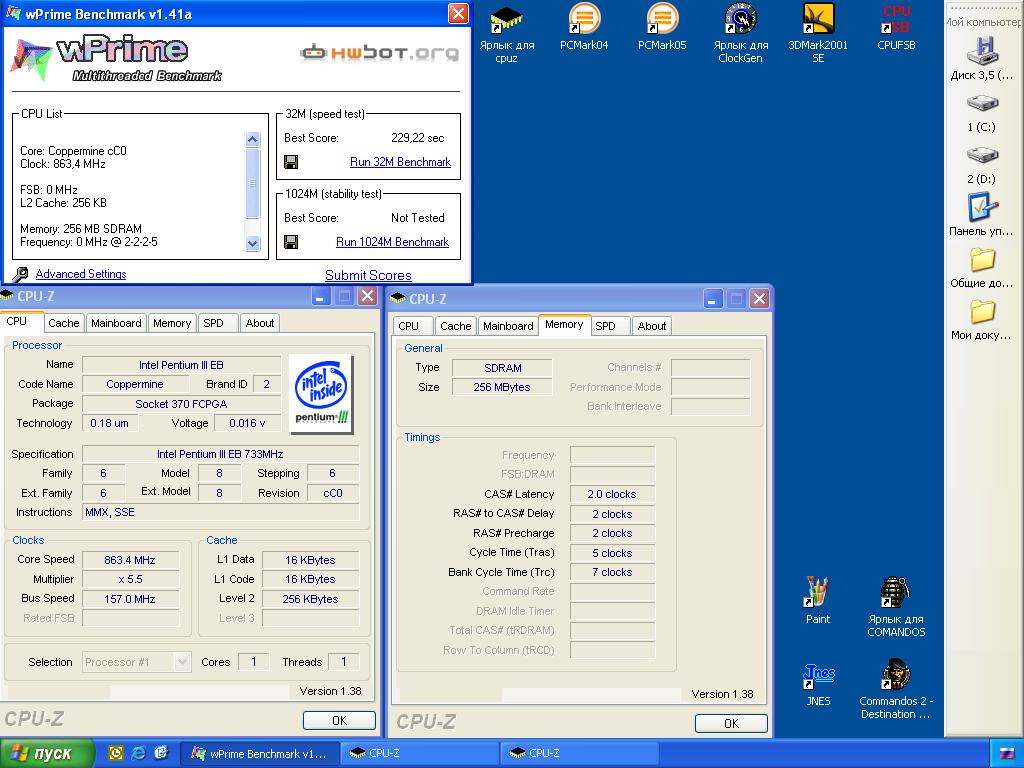Click the CPU List scroll down arrow

[x=252, y=243]
